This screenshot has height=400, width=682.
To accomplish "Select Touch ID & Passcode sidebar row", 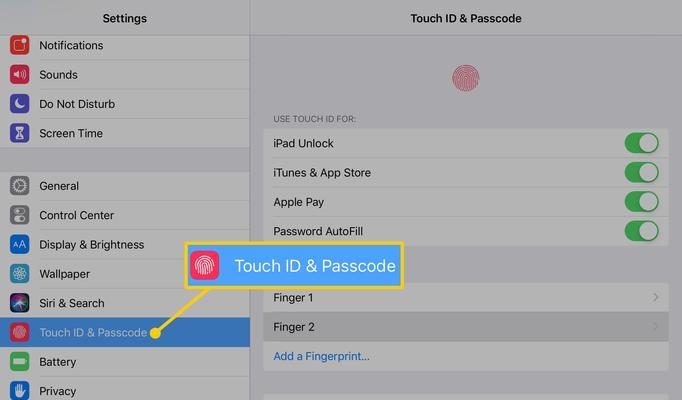I will pyautogui.click(x=125, y=332).
